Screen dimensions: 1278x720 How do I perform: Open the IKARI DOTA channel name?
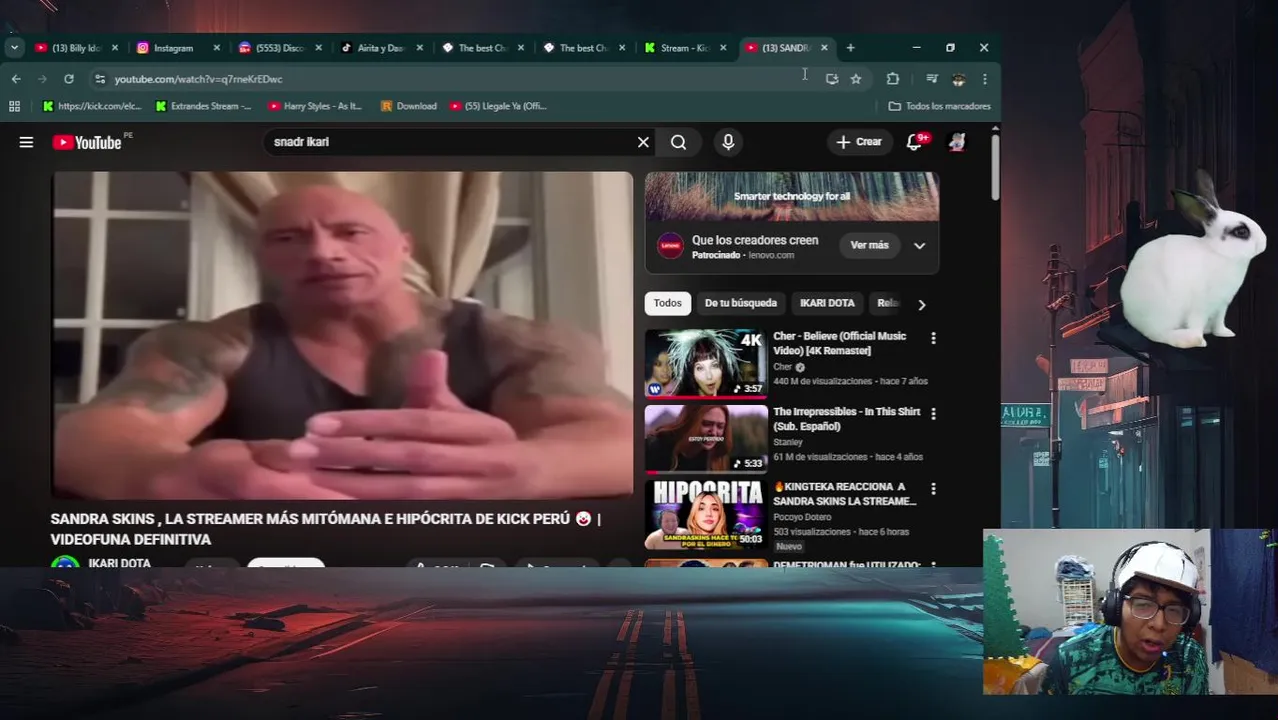[120, 563]
